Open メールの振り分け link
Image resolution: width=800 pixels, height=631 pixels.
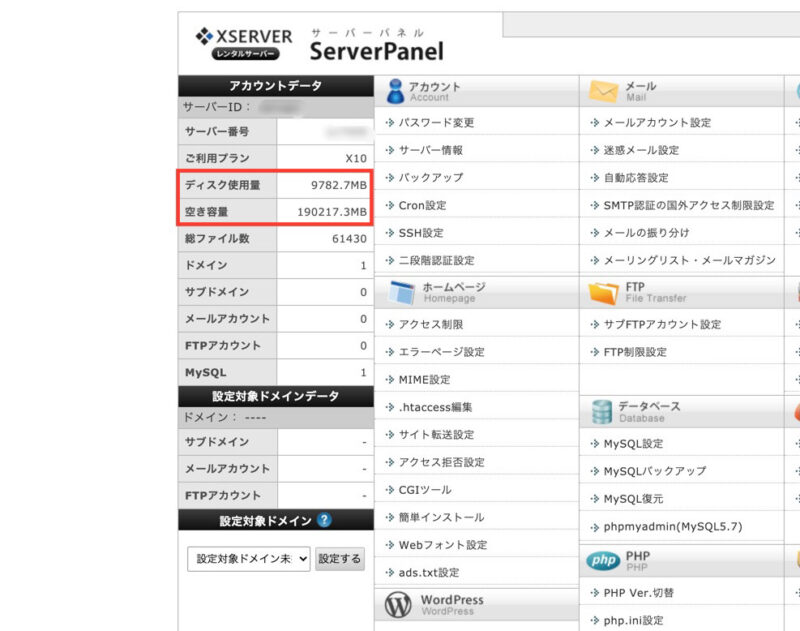[646, 233]
